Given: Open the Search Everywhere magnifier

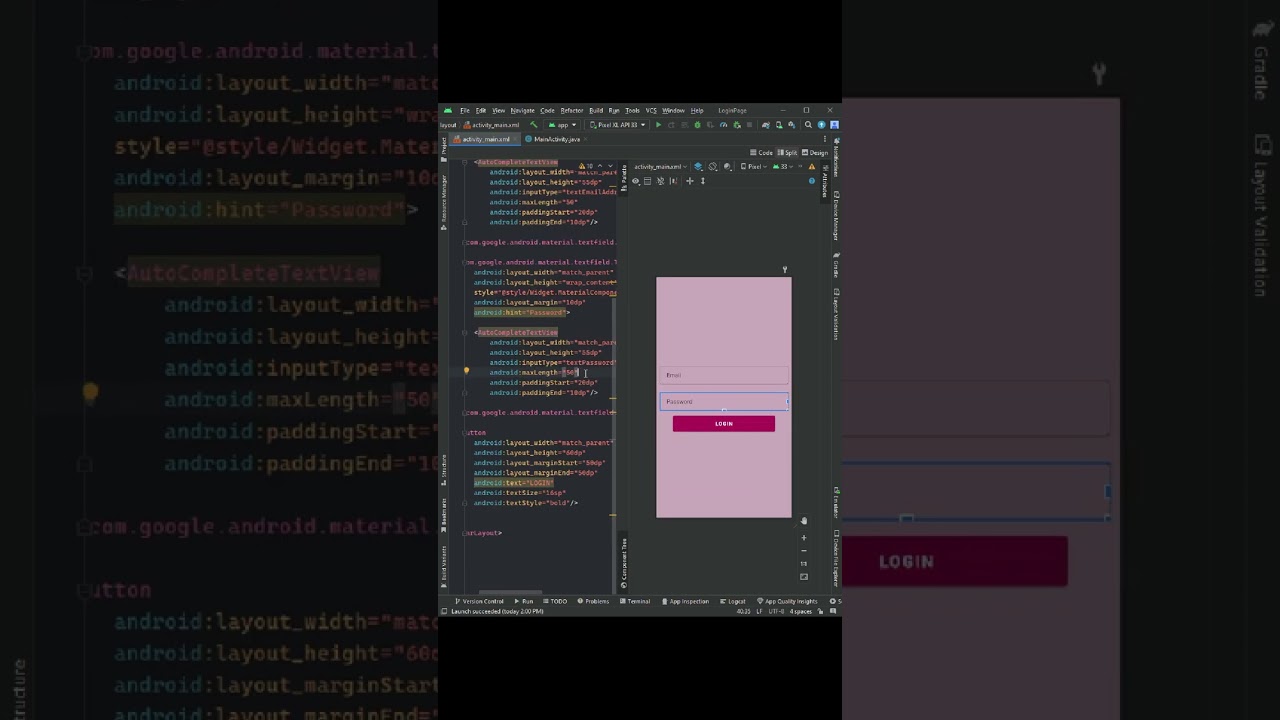Looking at the screenshot, I should [808, 125].
